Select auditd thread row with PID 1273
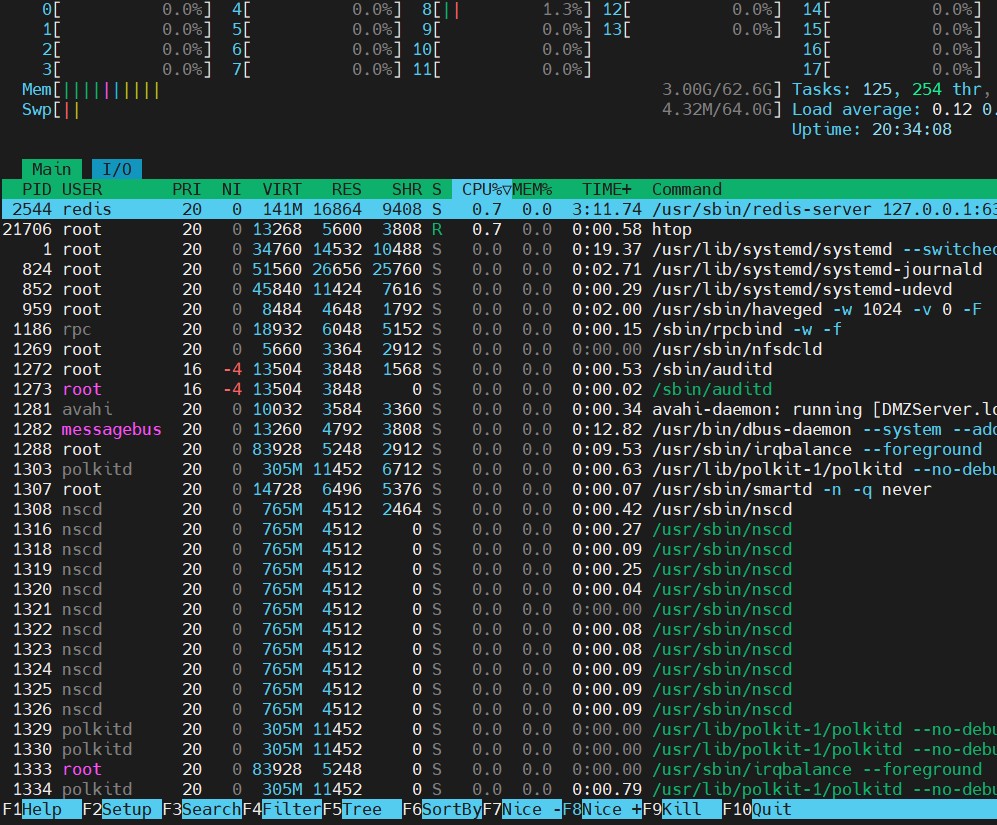997x825 pixels. (498, 389)
